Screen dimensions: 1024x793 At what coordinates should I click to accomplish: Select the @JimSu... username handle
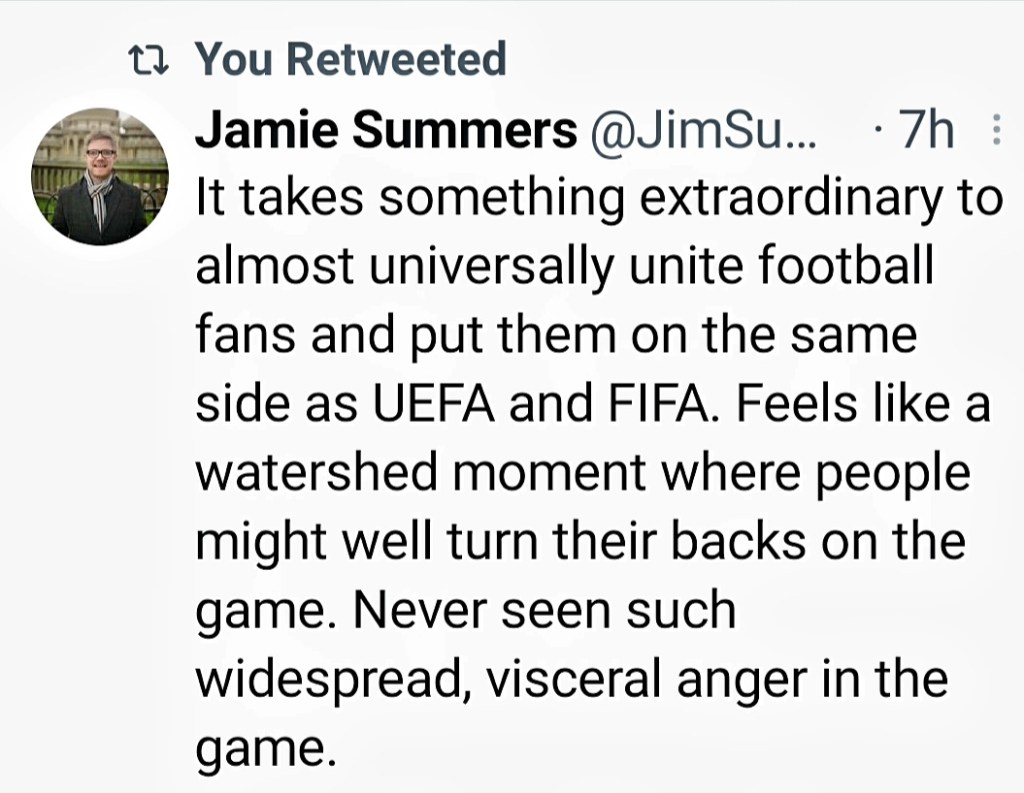point(705,132)
